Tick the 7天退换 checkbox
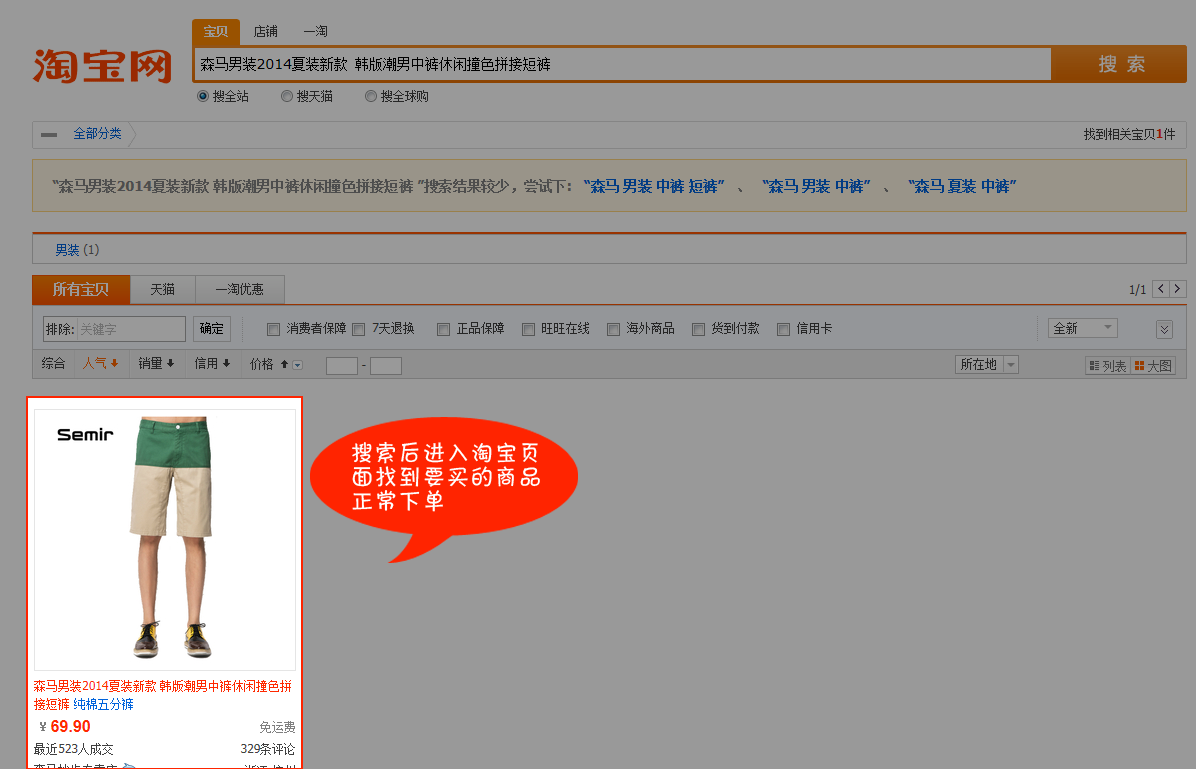Viewport: 1196px width, 769px height. [x=358, y=330]
